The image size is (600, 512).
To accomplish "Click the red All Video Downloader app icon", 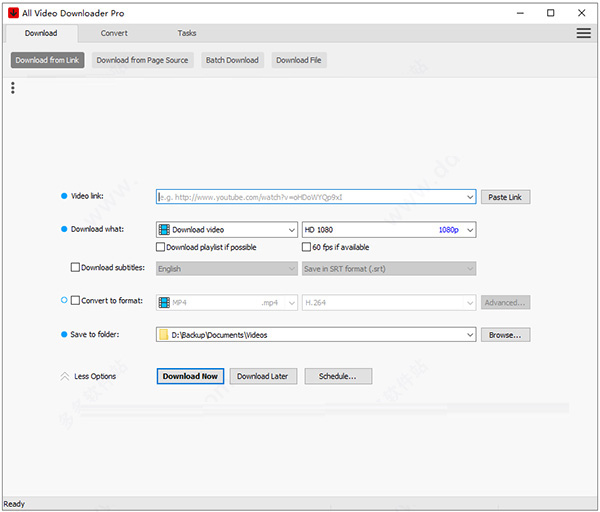I will pyautogui.click(x=13, y=13).
